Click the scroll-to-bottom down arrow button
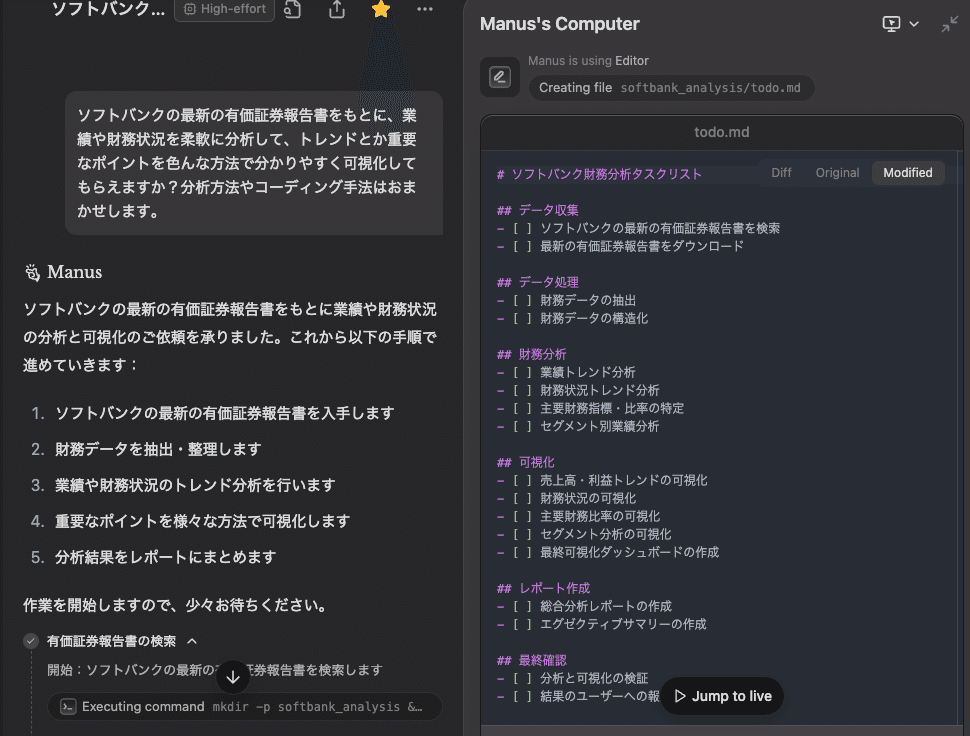 (233, 677)
